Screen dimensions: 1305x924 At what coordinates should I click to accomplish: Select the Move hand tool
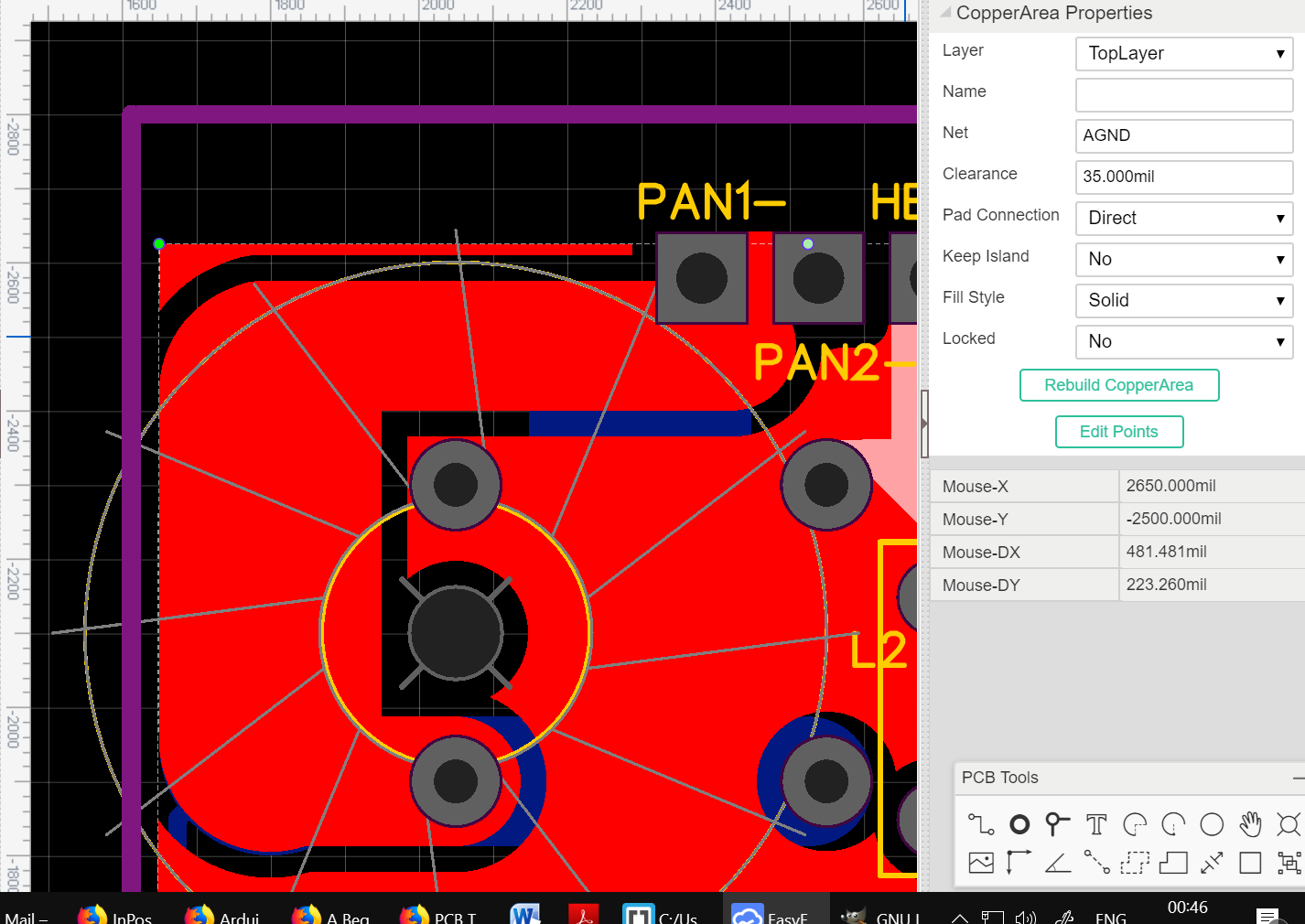pyautogui.click(x=1250, y=824)
